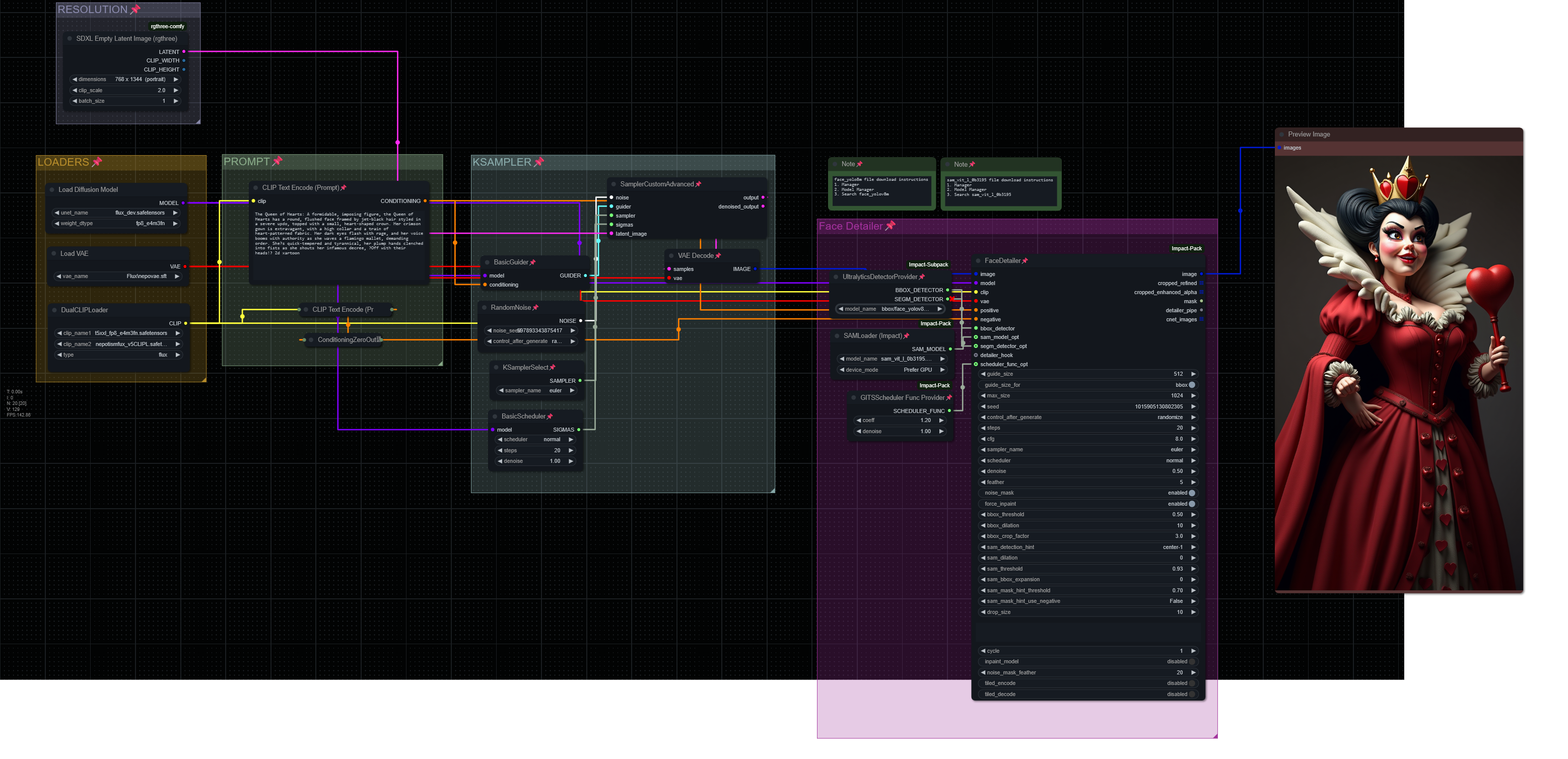Toggle the tiled_decode disabled switch

click(1191, 694)
